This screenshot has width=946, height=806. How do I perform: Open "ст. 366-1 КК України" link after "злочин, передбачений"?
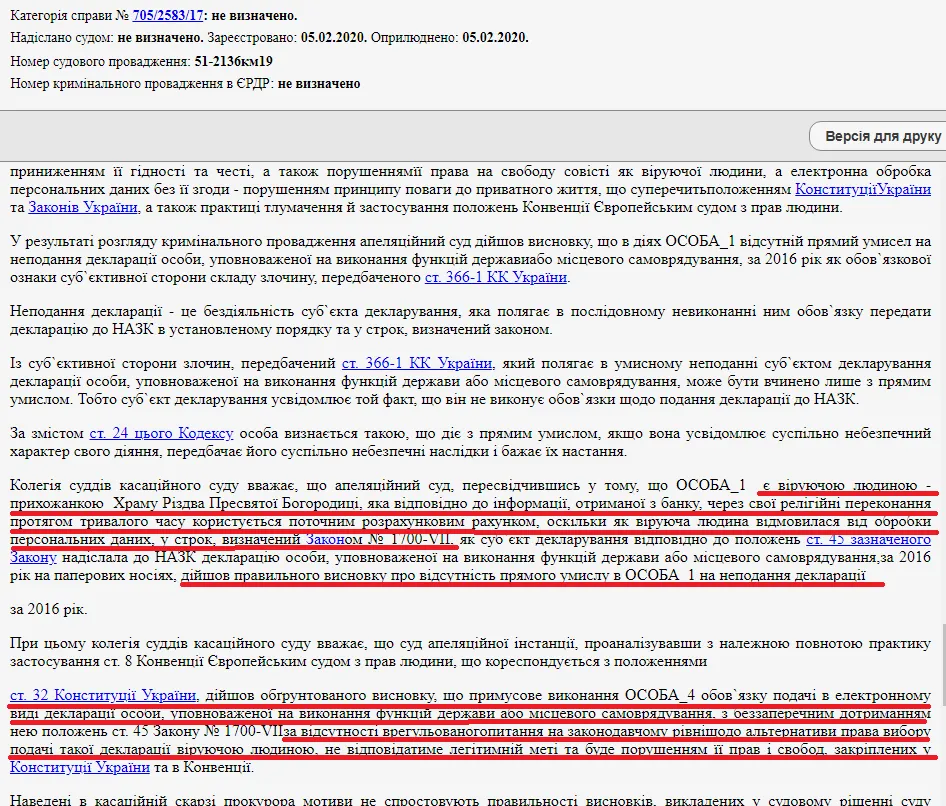[417, 363]
